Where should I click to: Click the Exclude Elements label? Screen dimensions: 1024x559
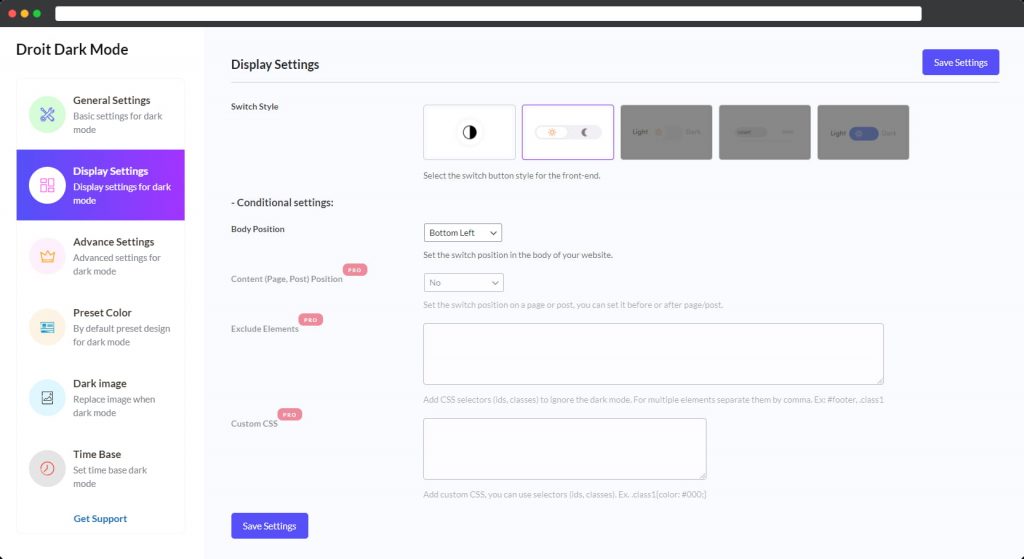point(264,328)
